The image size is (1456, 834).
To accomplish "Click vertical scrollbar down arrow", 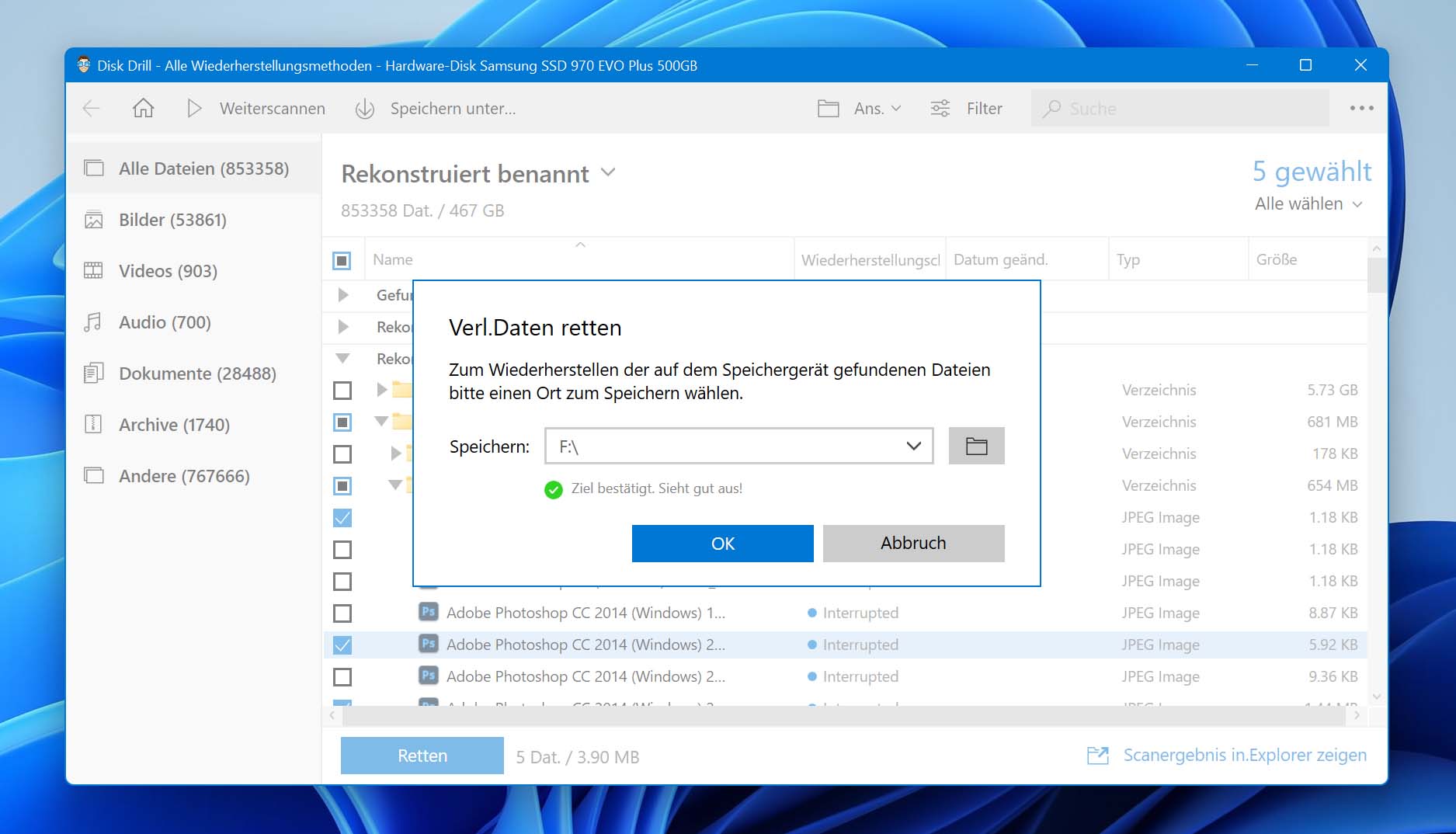I will [1376, 696].
